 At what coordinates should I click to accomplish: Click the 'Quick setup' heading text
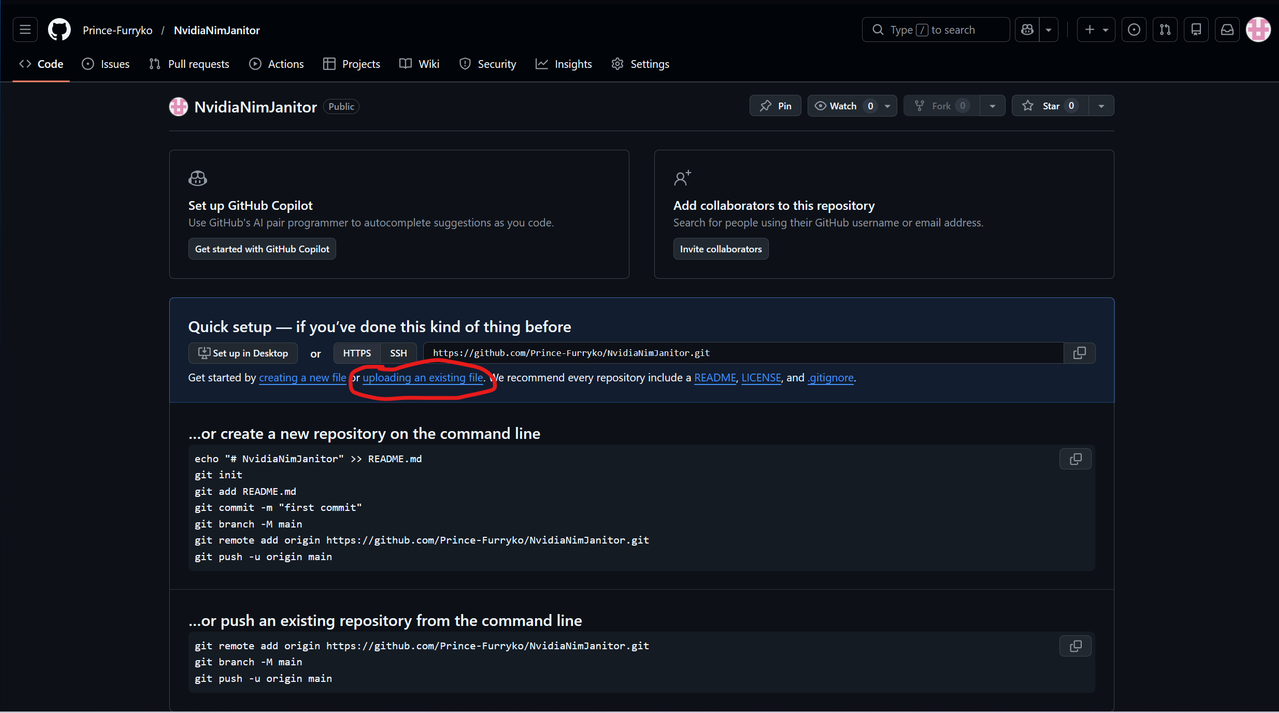pos(380,327)
